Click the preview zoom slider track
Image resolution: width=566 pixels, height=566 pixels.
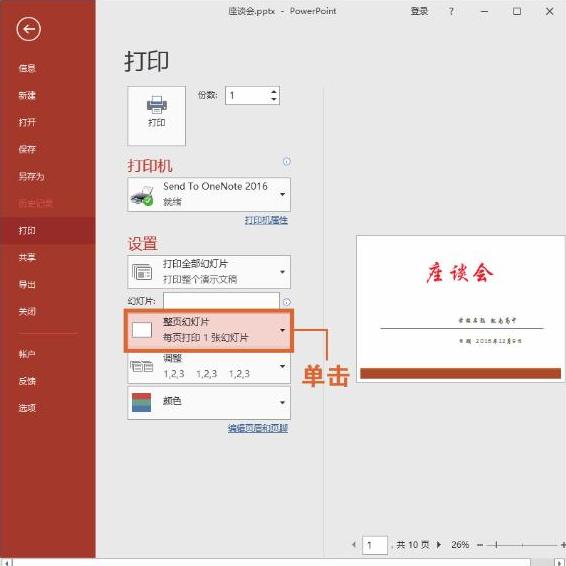click(x=522, y=545)
